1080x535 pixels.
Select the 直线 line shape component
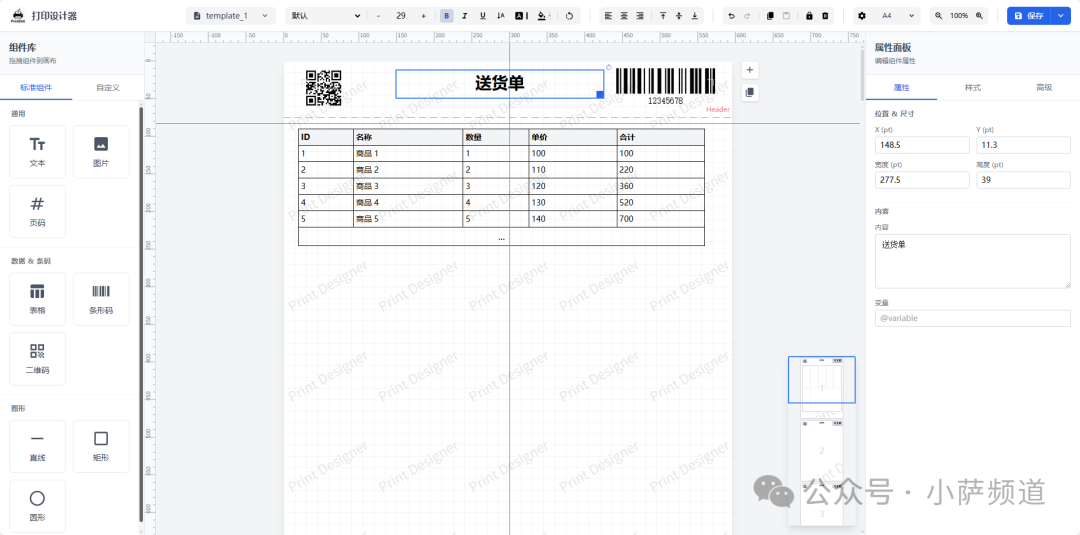coord(37,446)
